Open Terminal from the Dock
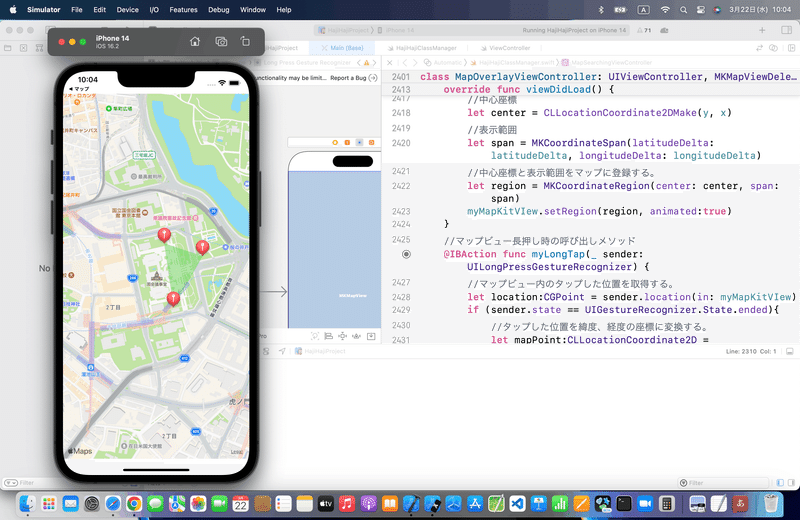The width and height of the screenshot is (800, 520). click(x=623, y=504)
